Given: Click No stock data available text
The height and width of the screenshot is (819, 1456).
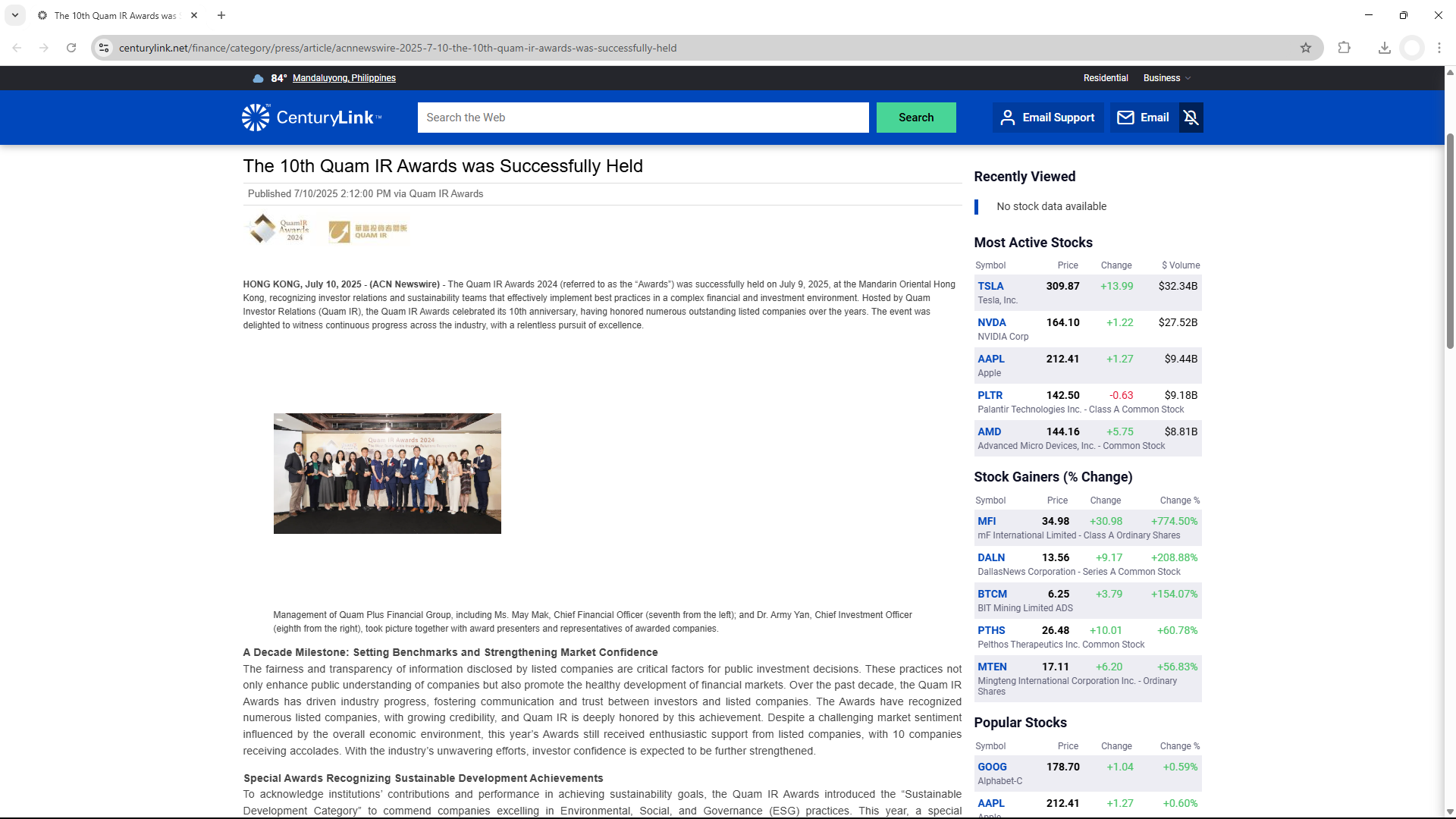Looking at the screenshot, I should tap(1051, 206).
